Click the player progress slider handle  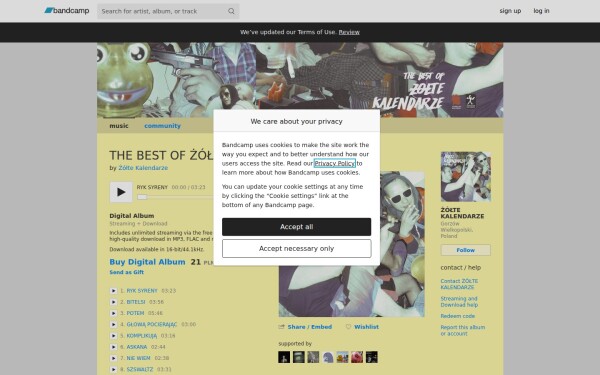tap(142, 197)
